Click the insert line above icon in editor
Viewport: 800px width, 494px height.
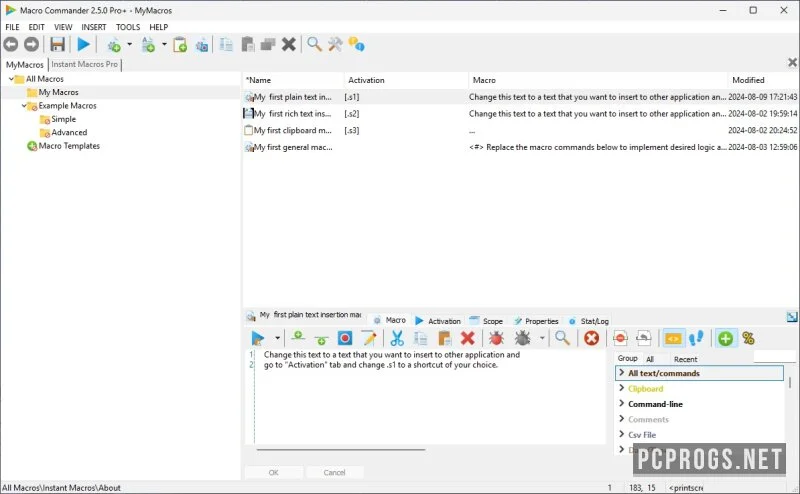[298, 337]
